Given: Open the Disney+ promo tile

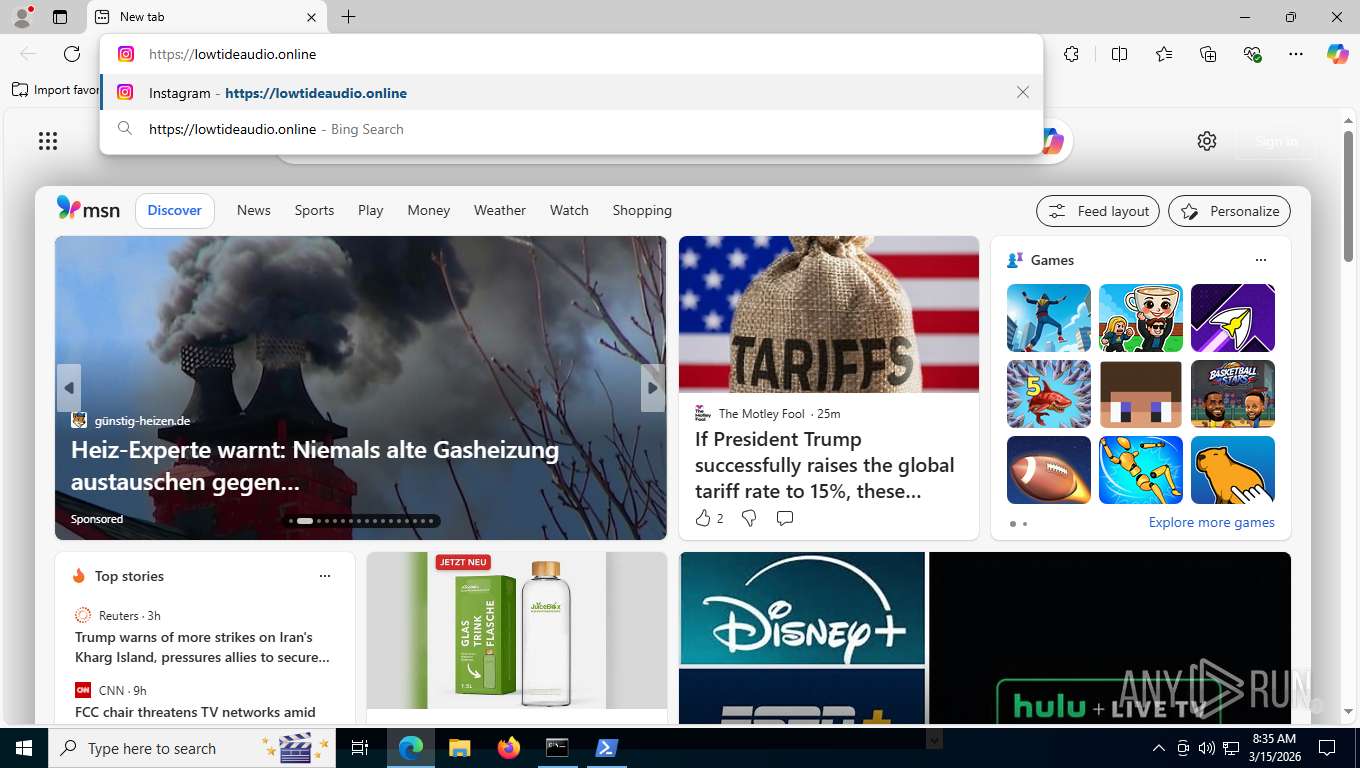Looking at the screenshot, I should [802, 609].
